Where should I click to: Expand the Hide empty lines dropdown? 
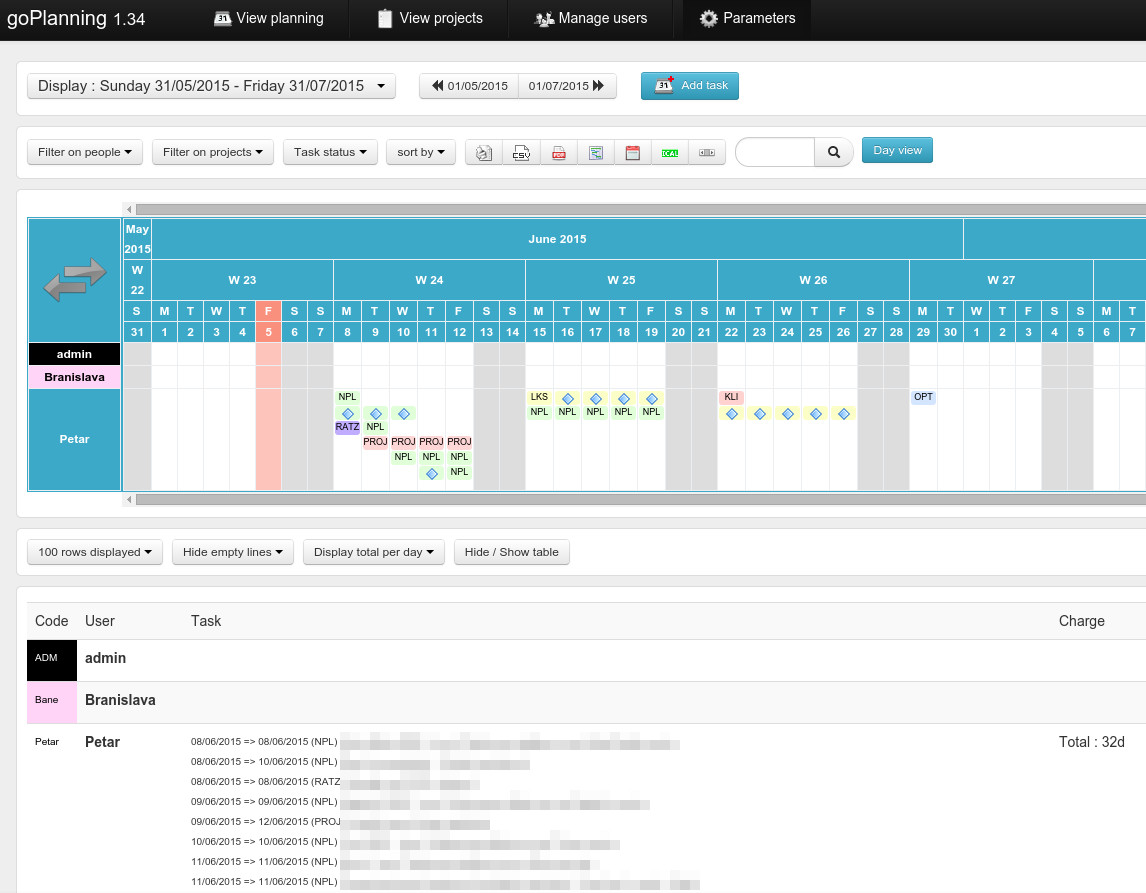[232, 552]
